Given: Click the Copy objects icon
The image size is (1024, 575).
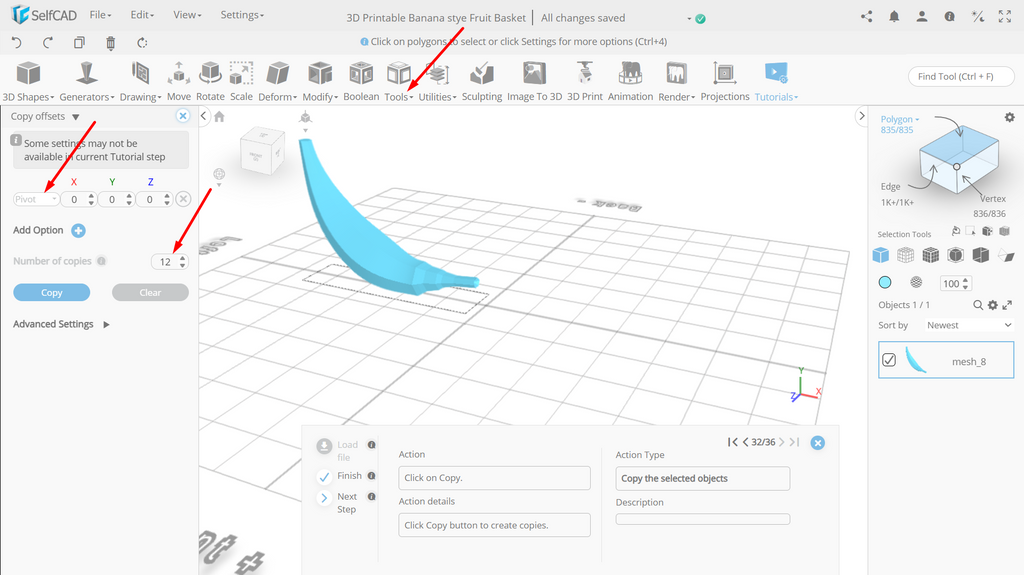Looking at the screenshot, I should (x=79, y=43).
